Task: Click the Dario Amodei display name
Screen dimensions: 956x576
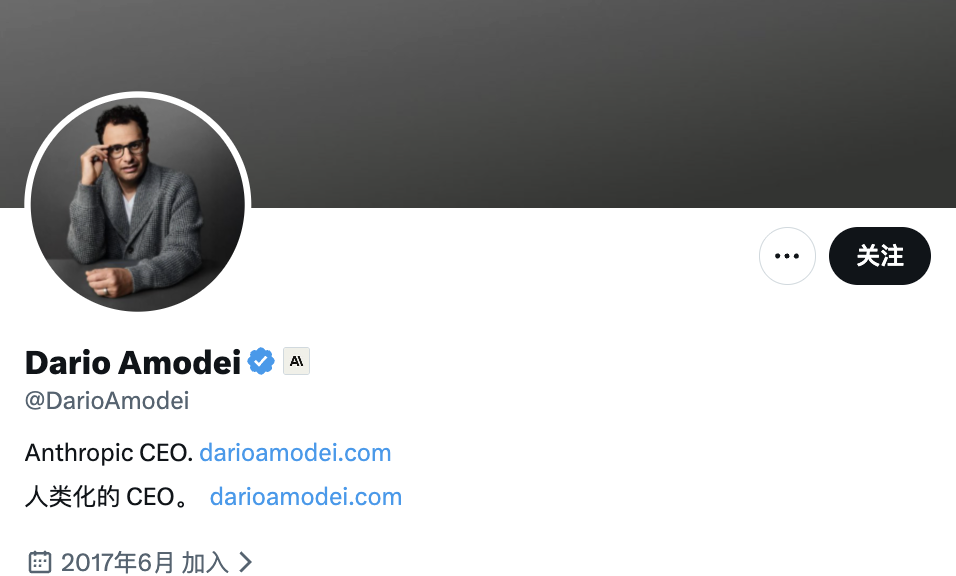Action: tap(133, 363)
